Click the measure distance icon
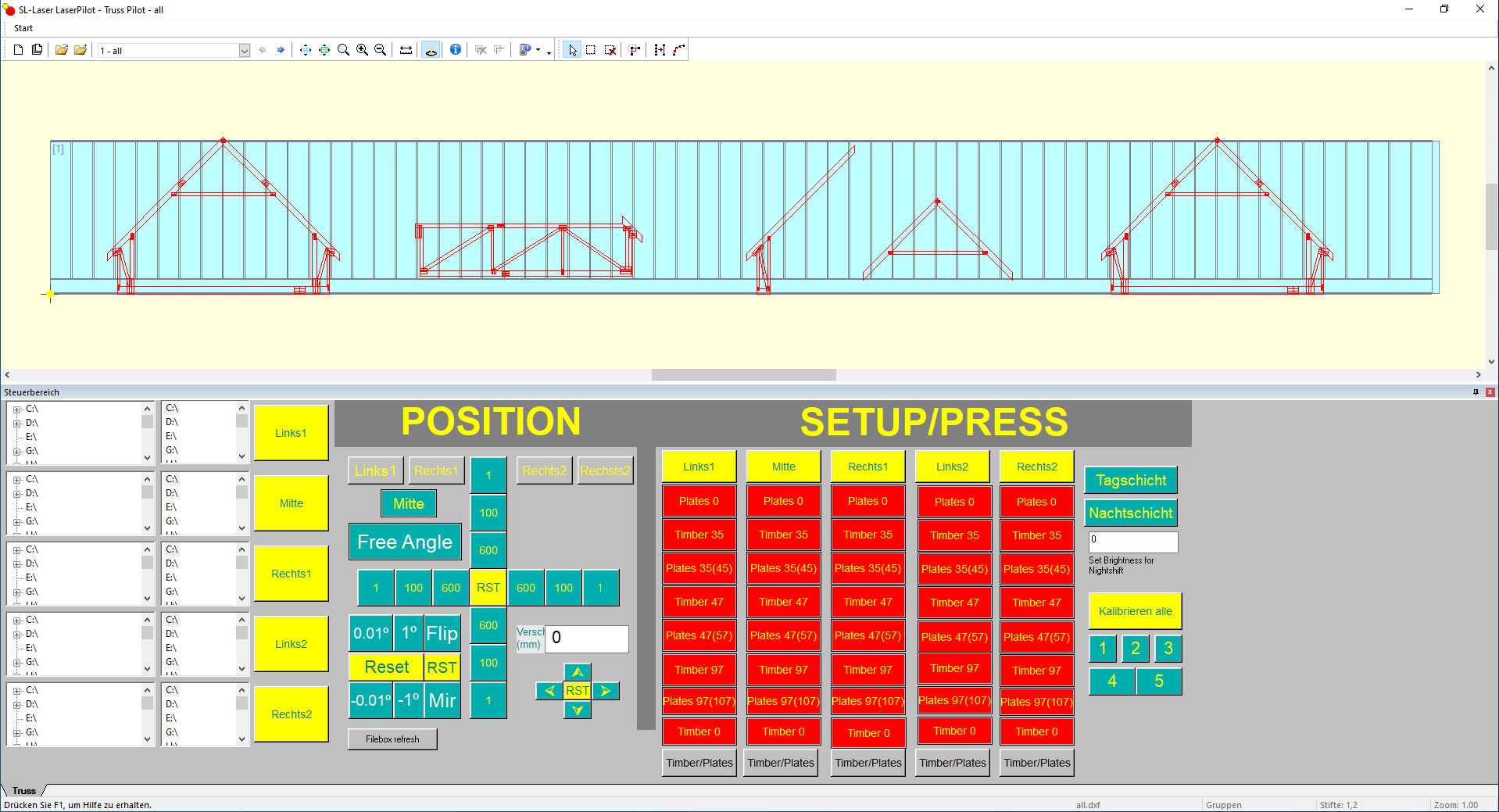Screen dimensions: 1499x812 pyautogui.click(x=406, y=50)
